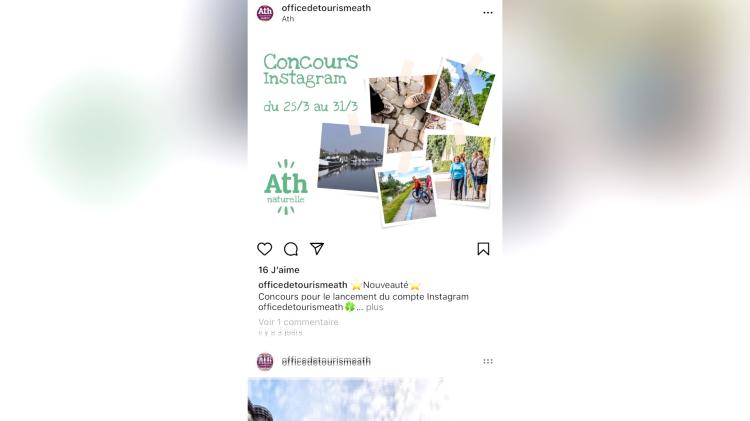Save post with bookmark icon

click(483, 249)
